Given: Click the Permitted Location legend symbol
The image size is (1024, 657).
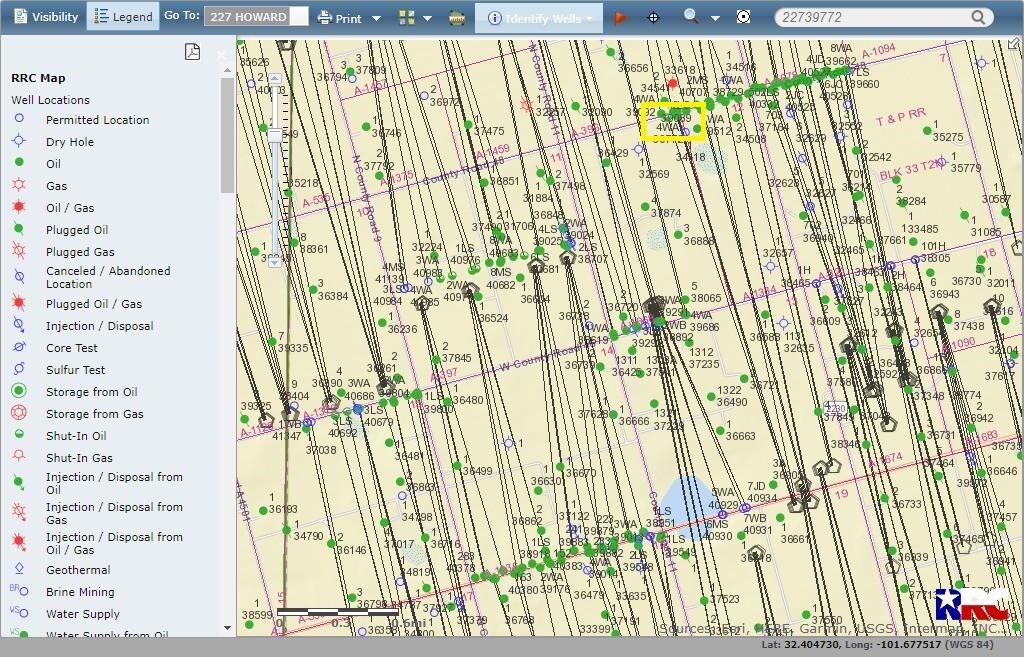Looking at the screenshot, I should [x=19, y=118].
